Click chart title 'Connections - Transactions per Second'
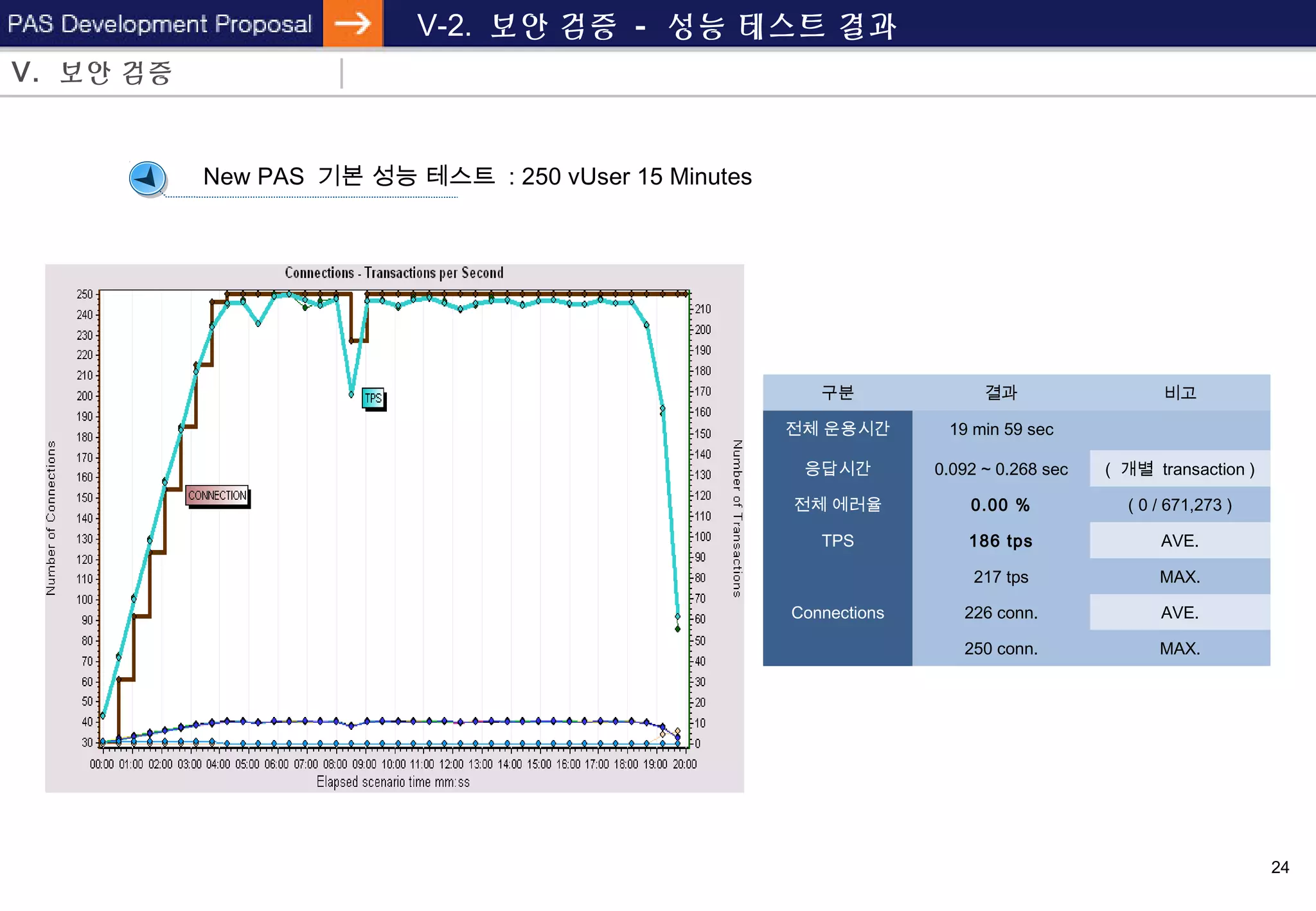Viewport: 1316px width, 911px height. 394,273
